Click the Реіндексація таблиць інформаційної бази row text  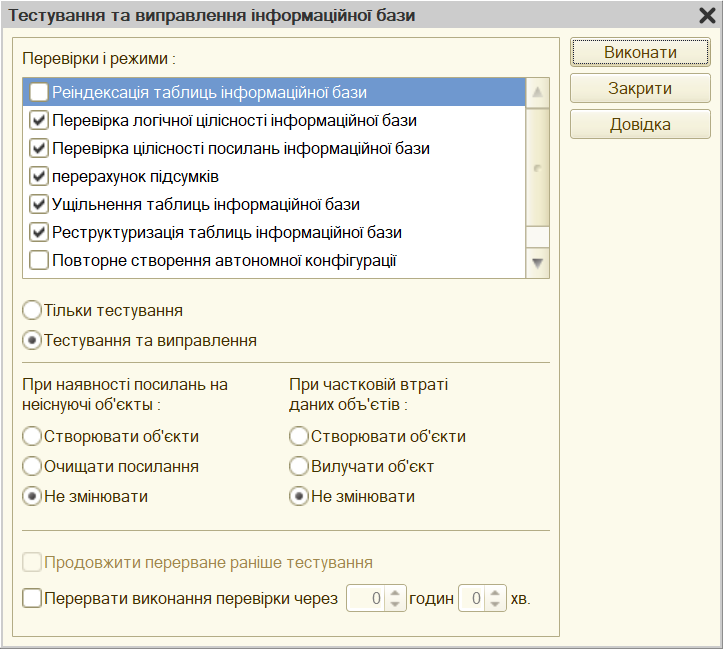[209, 93]
